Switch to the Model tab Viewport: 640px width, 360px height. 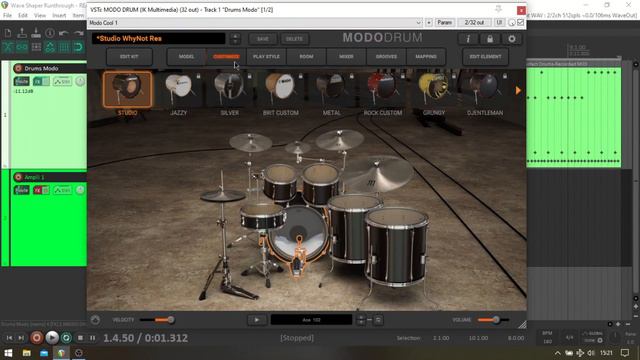pos(186,57)
